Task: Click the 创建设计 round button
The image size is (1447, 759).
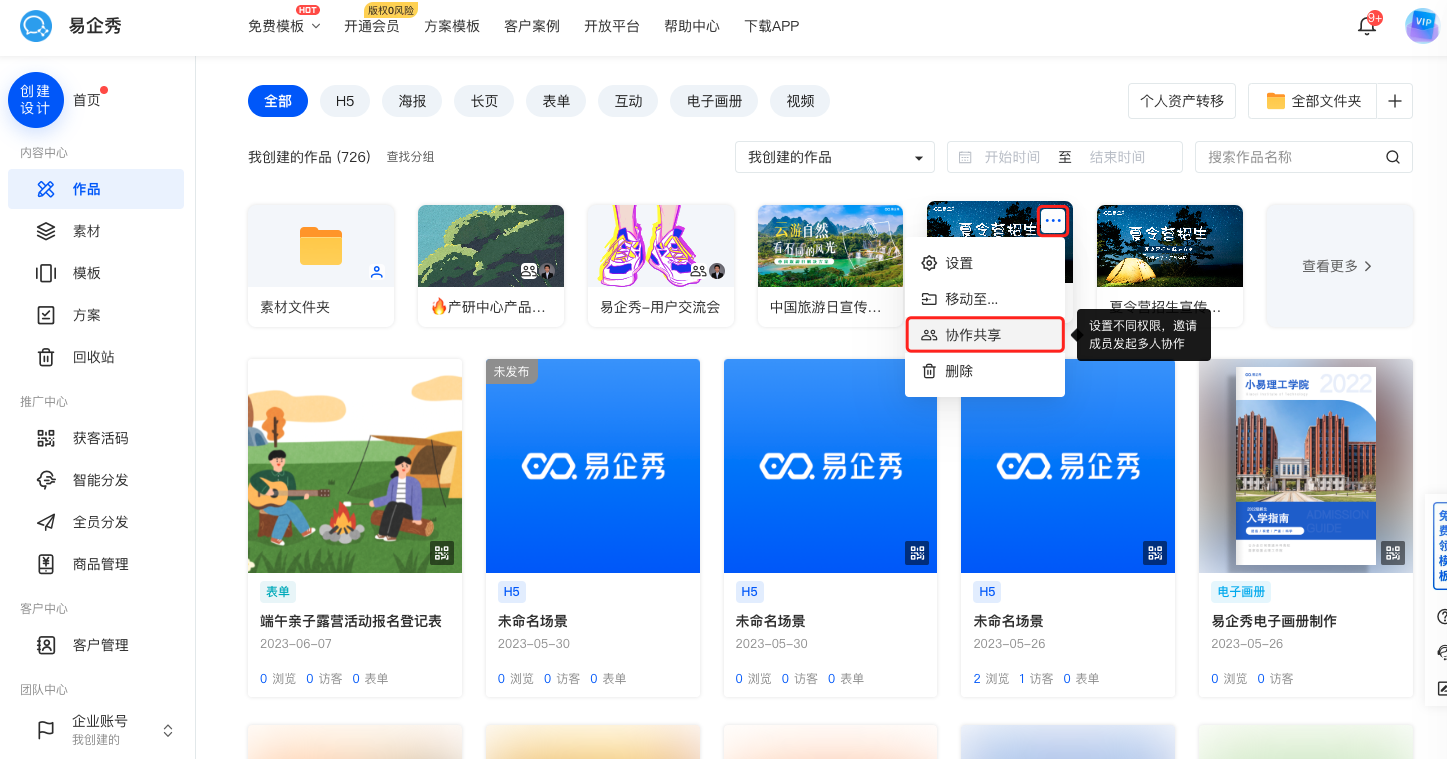Action: [36, 100]
